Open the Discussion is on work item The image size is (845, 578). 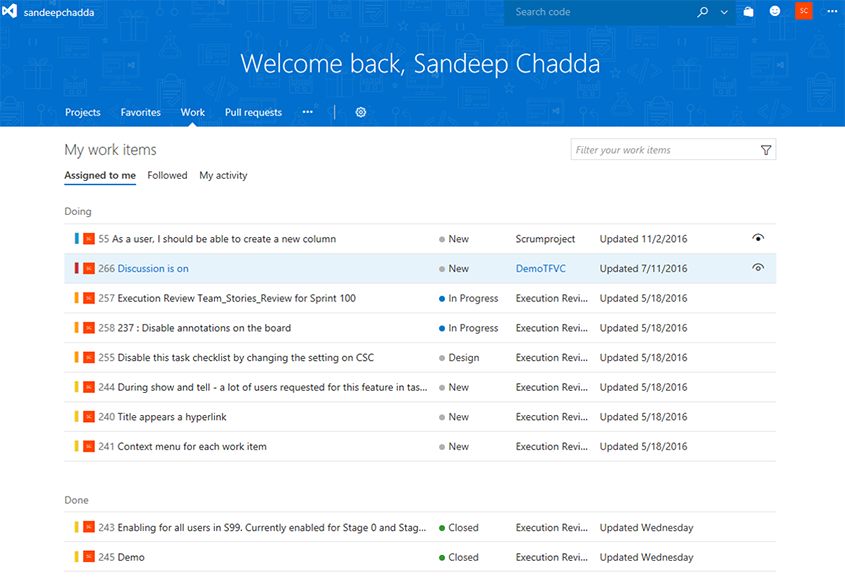point(153,268)
